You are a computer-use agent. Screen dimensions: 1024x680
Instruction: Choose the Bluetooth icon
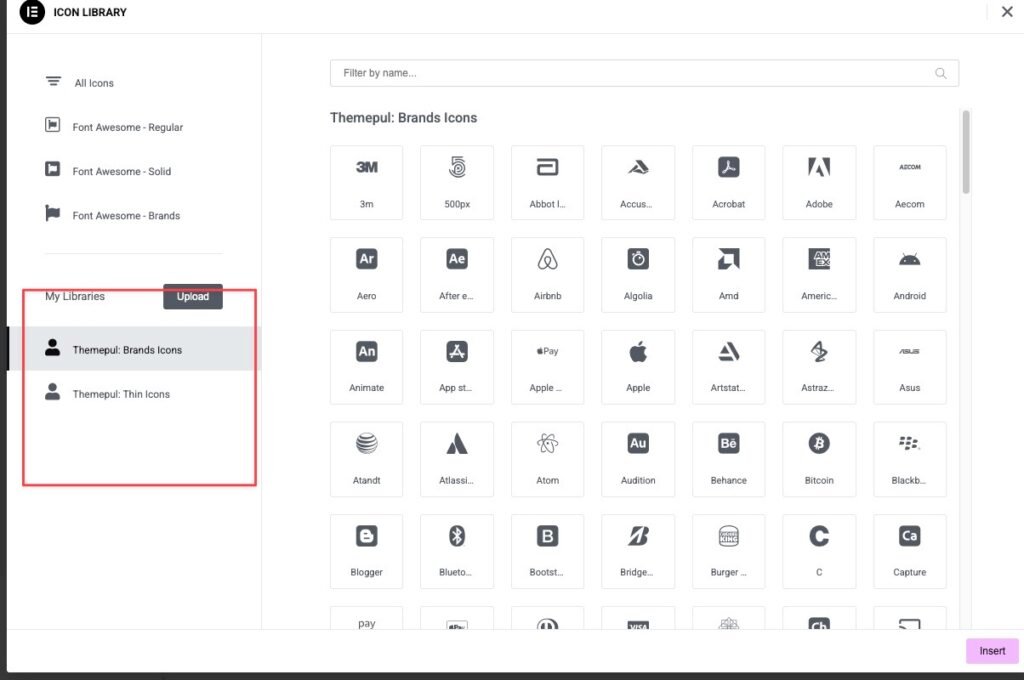456,551
